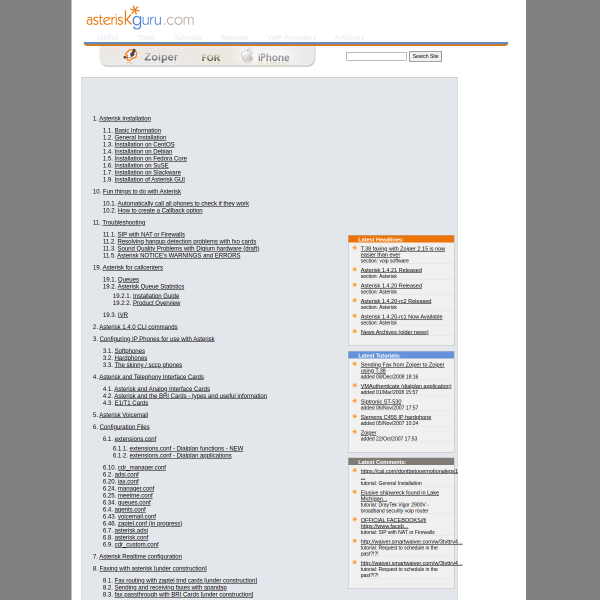The height and width of the screenshot is (600, 600).
Task: Open the Queues tutorial
Action: pos(128,279)
